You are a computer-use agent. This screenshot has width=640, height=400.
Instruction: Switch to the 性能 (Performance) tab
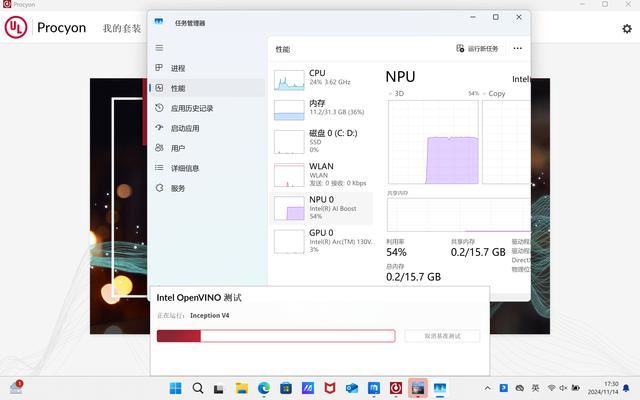click(x=178, y=88)
